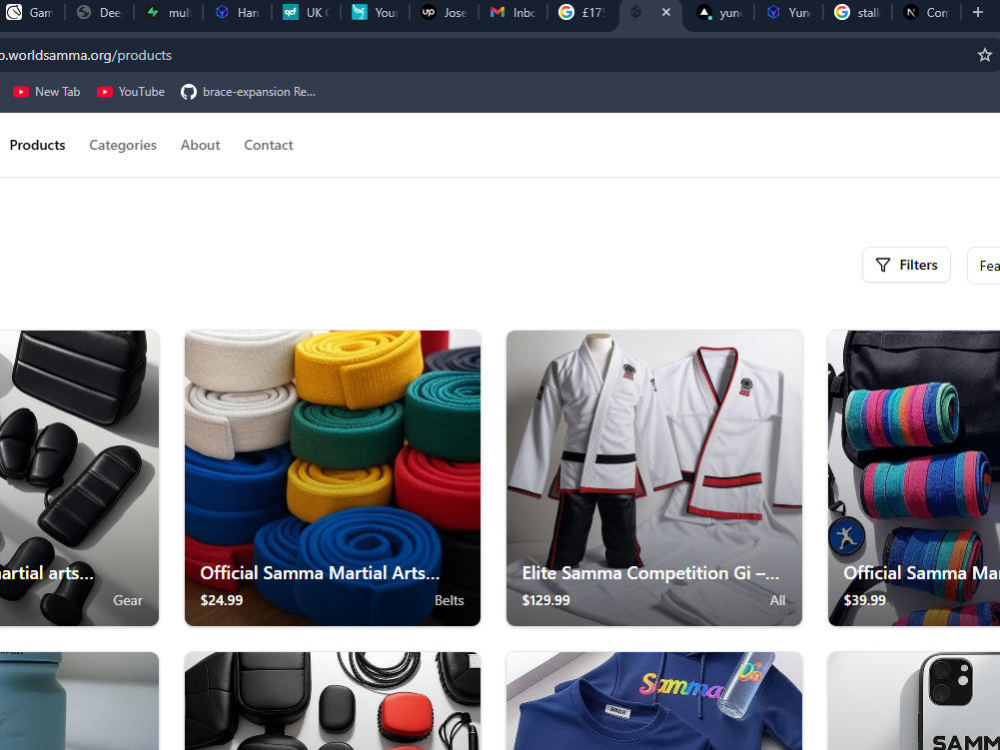The width and height of the screenshot is (1000, 750).
Task: Switch to the 'You' browser tab
Action: pyautogui.click(x=374, y=12)
